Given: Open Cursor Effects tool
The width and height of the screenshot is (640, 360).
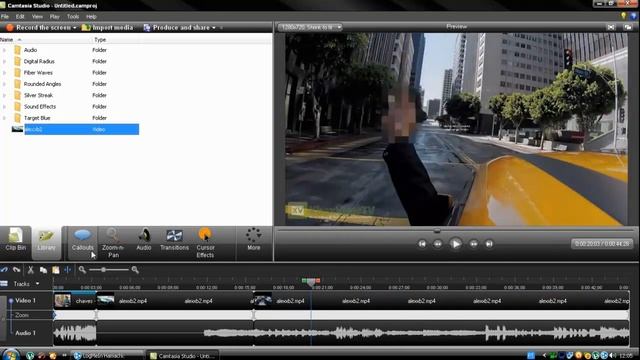Looking at the screenshot, I should click(205, 243).
